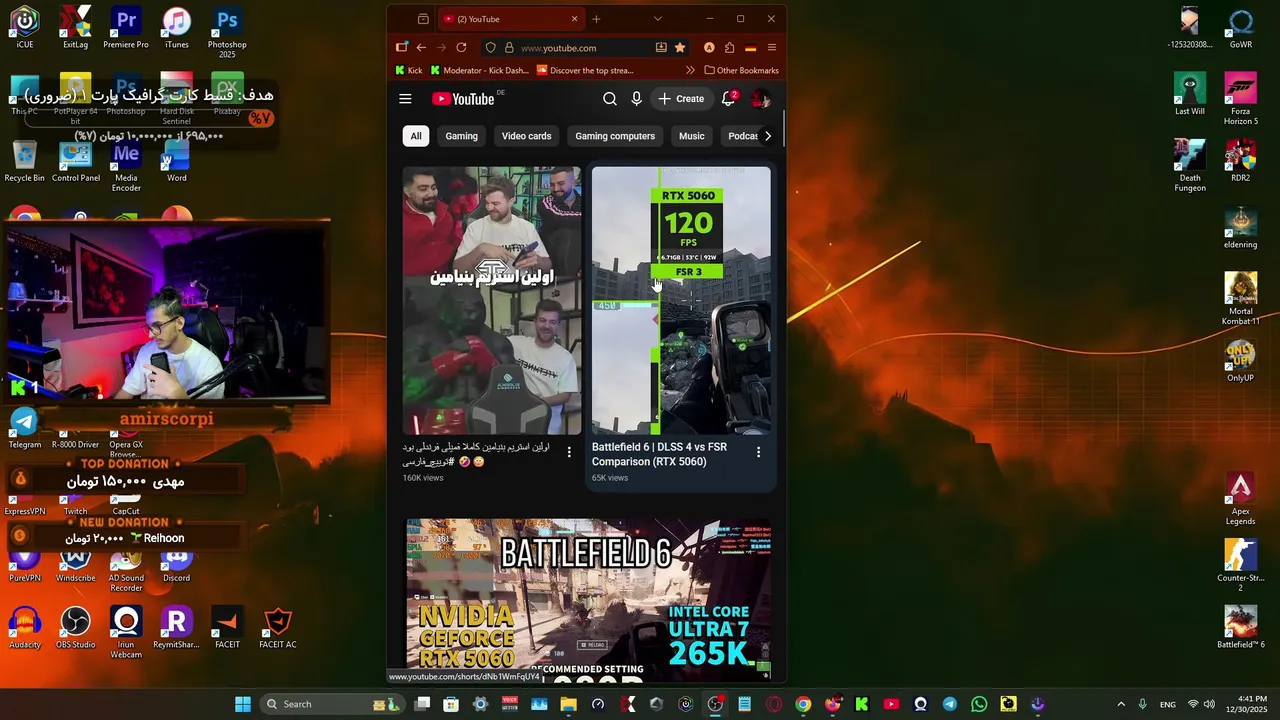Open FACEIT AC desktop shortcut

[278, 628]
